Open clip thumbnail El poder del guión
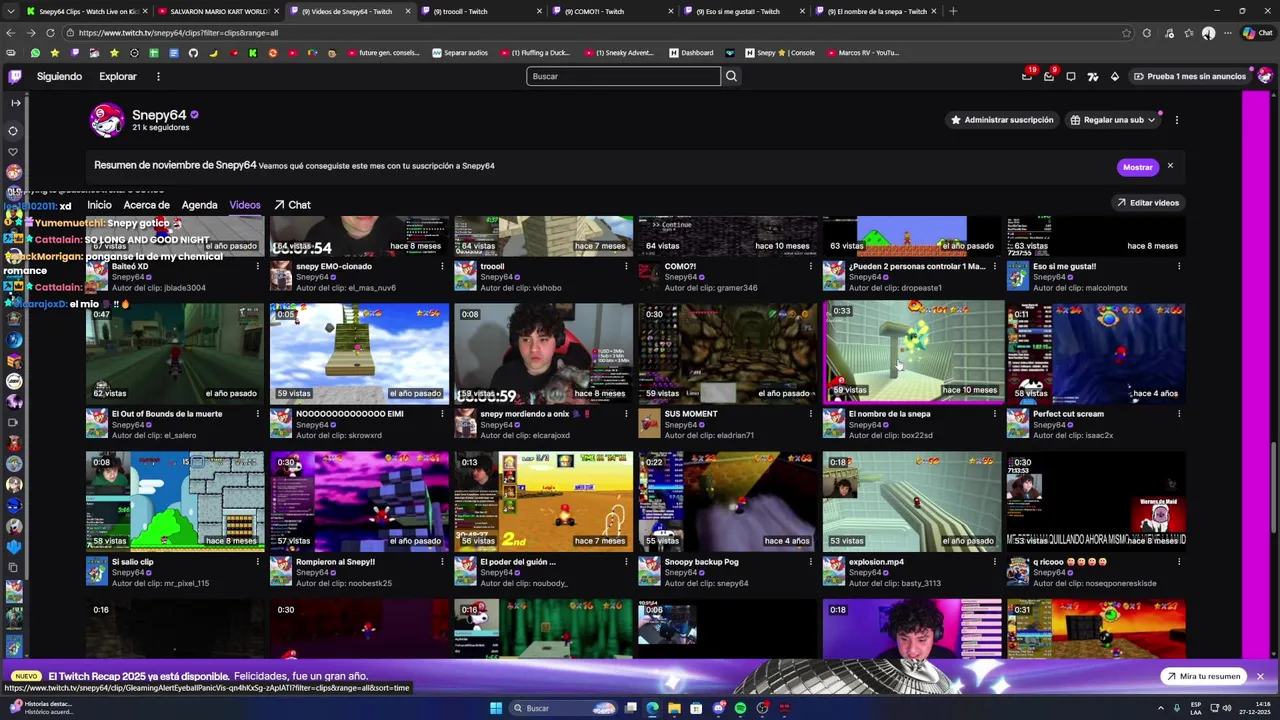The width and height of the screenshot is (1280, 720). tap(544, 500)
